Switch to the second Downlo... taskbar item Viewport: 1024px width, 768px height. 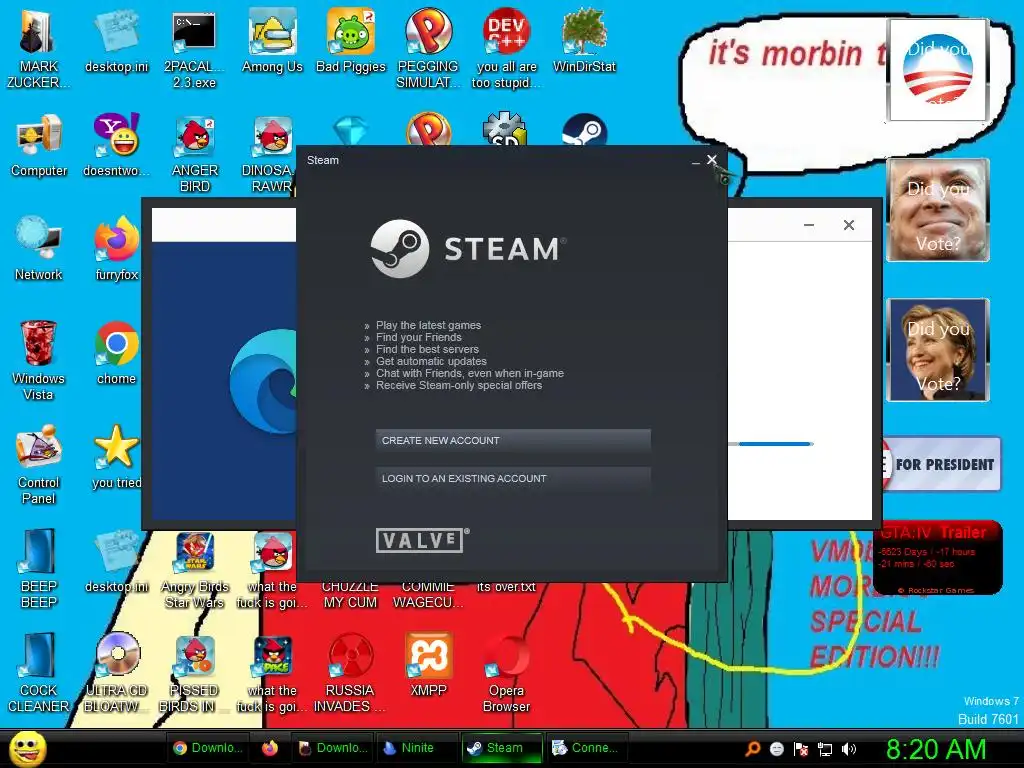332,748
